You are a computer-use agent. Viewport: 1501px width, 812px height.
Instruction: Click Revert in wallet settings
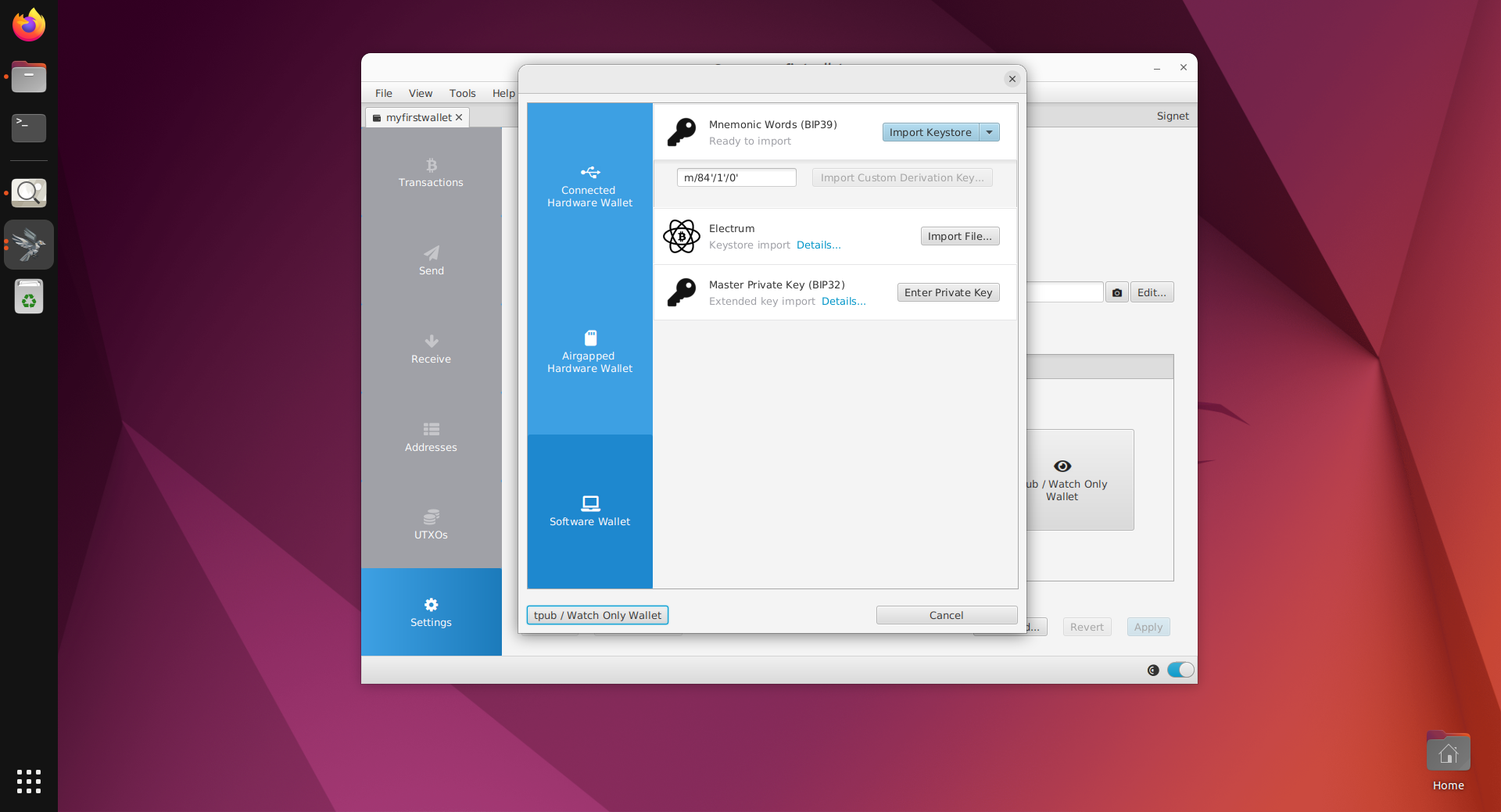pos(1087,627)
